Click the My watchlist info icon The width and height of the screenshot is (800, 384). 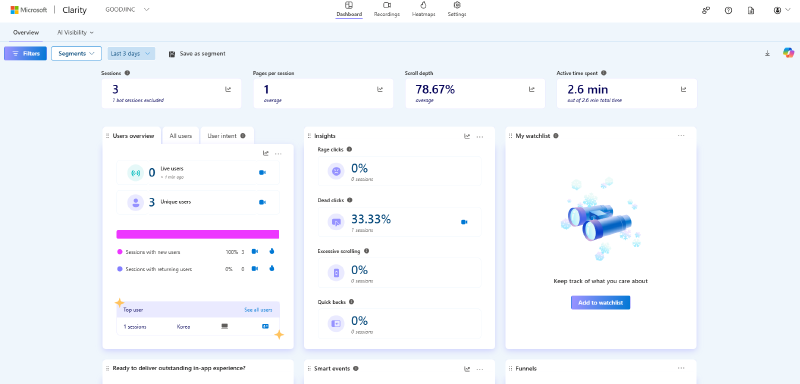556,136
